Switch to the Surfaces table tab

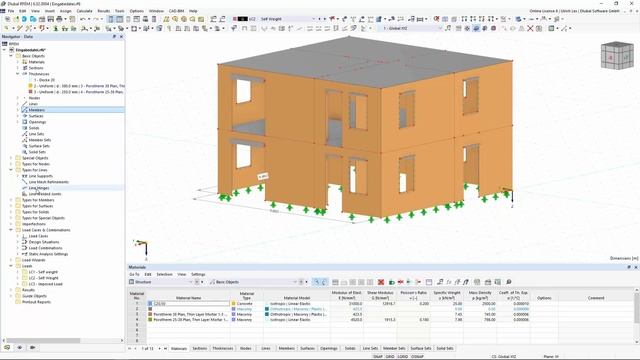[x=307, y=348]
